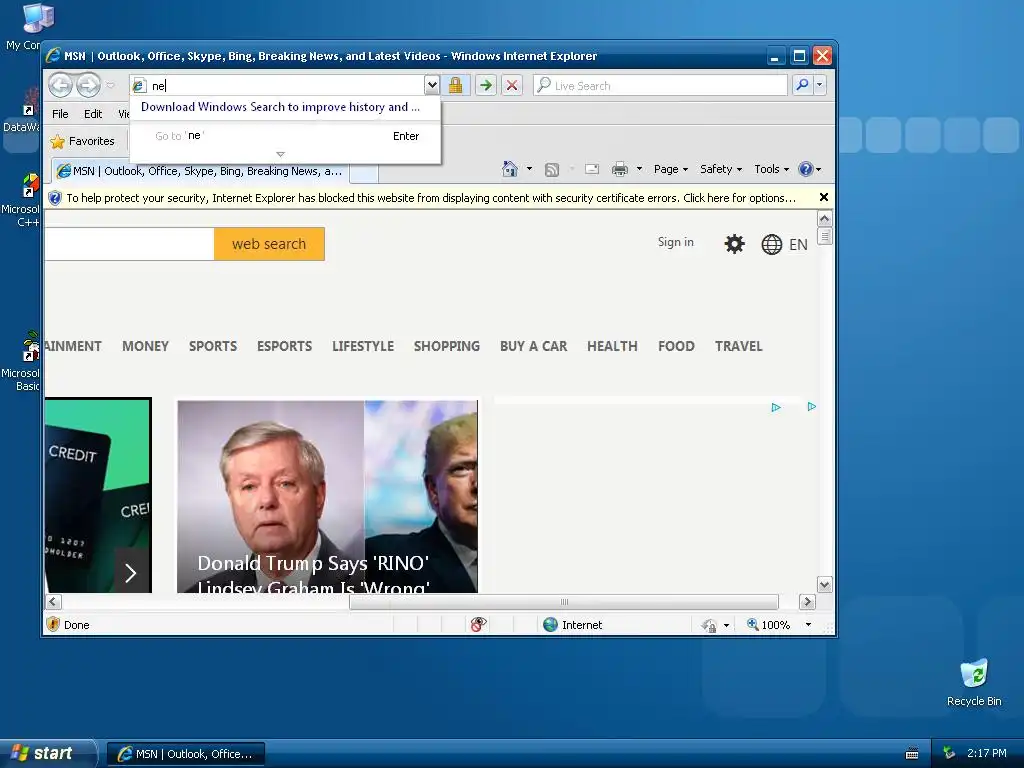
Task: Open the Edit menu
Action: coord(93,114)
